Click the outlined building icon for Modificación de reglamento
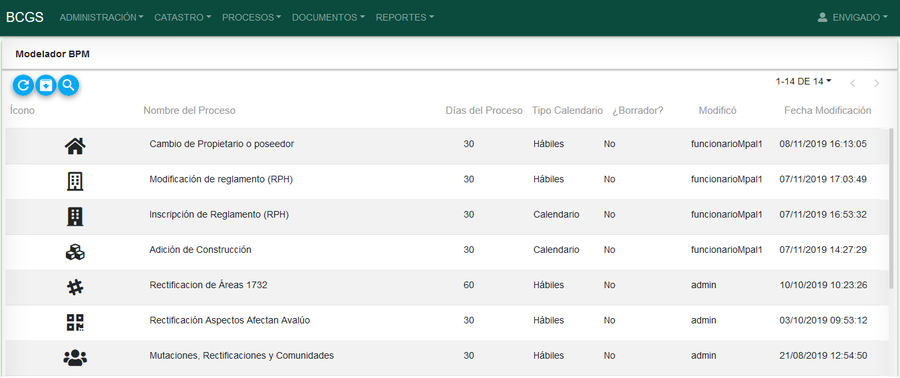The image size is (900, 378). coord(75,181)
